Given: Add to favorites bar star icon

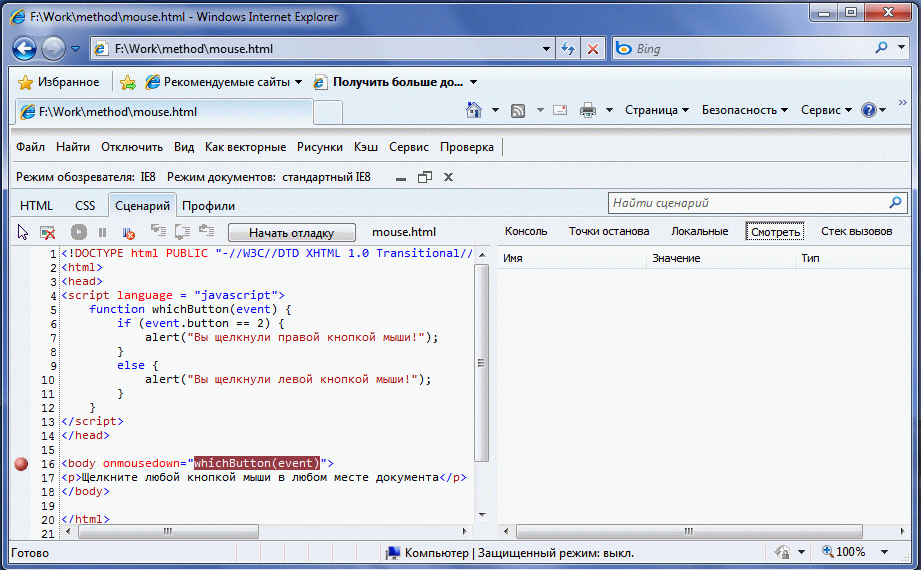Looking at the screenshot, I should (x=127, y=82).
